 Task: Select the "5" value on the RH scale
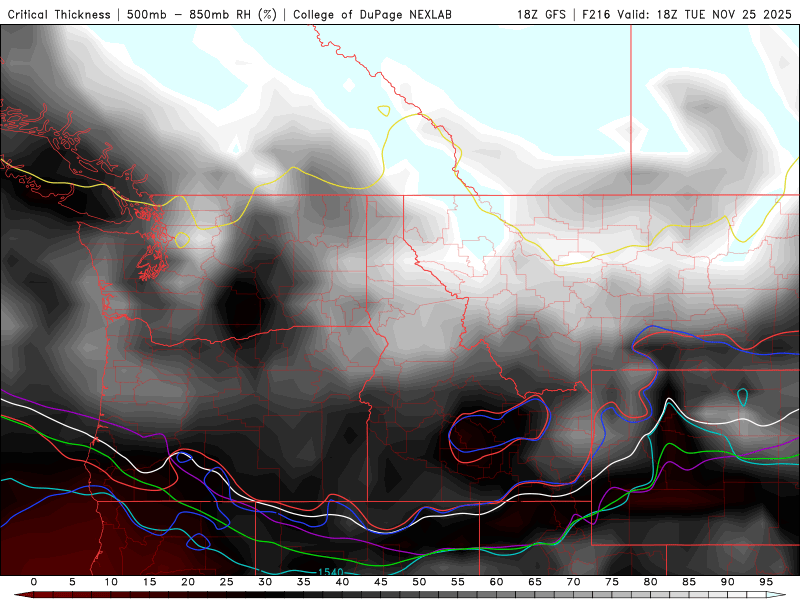(72, 582)
